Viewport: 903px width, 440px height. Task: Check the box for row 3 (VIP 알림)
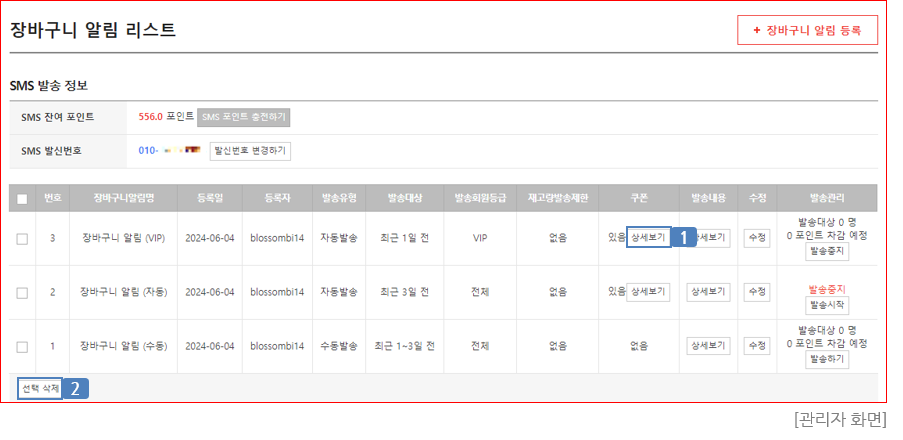[22, 238]
